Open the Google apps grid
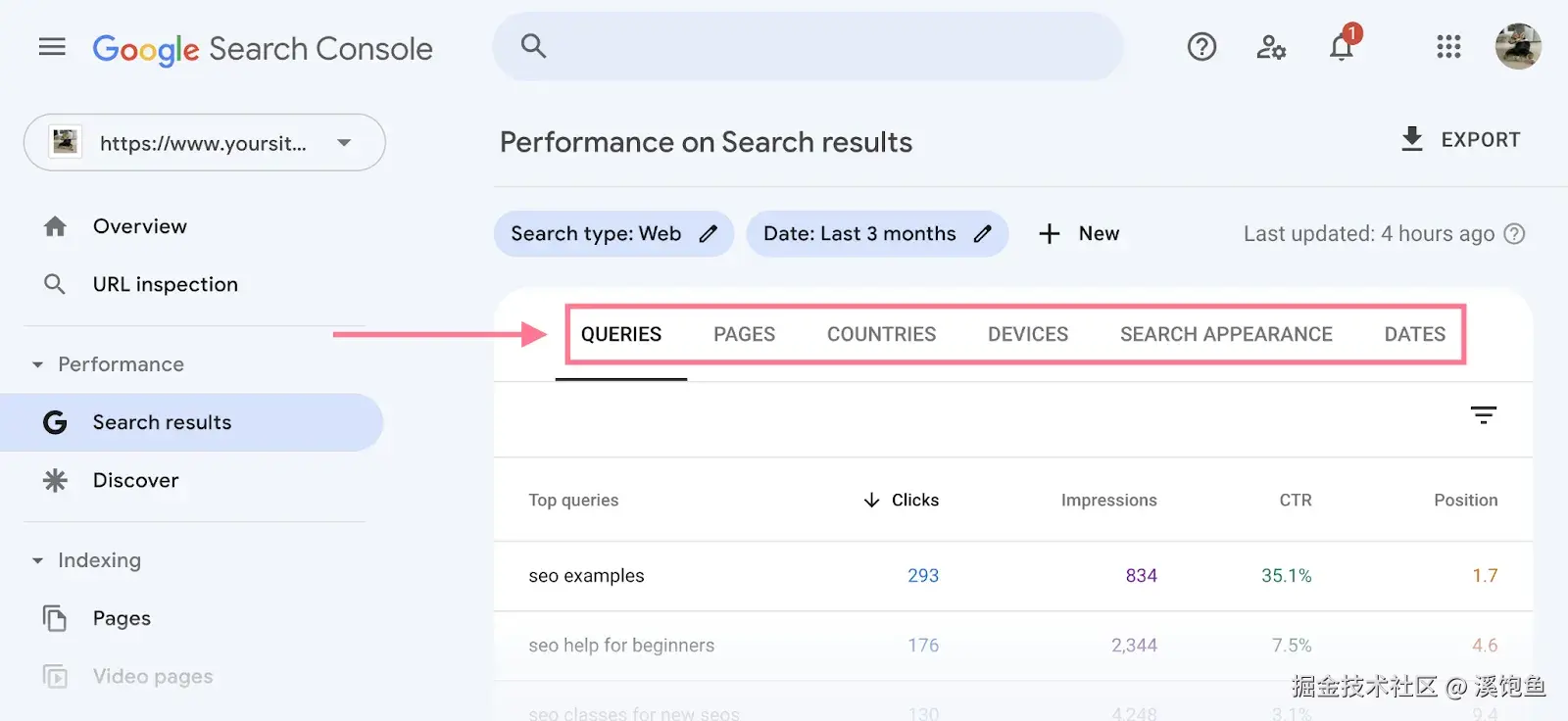The width and height of the screenshot is (1568, 721). [x=1448, y=47]
